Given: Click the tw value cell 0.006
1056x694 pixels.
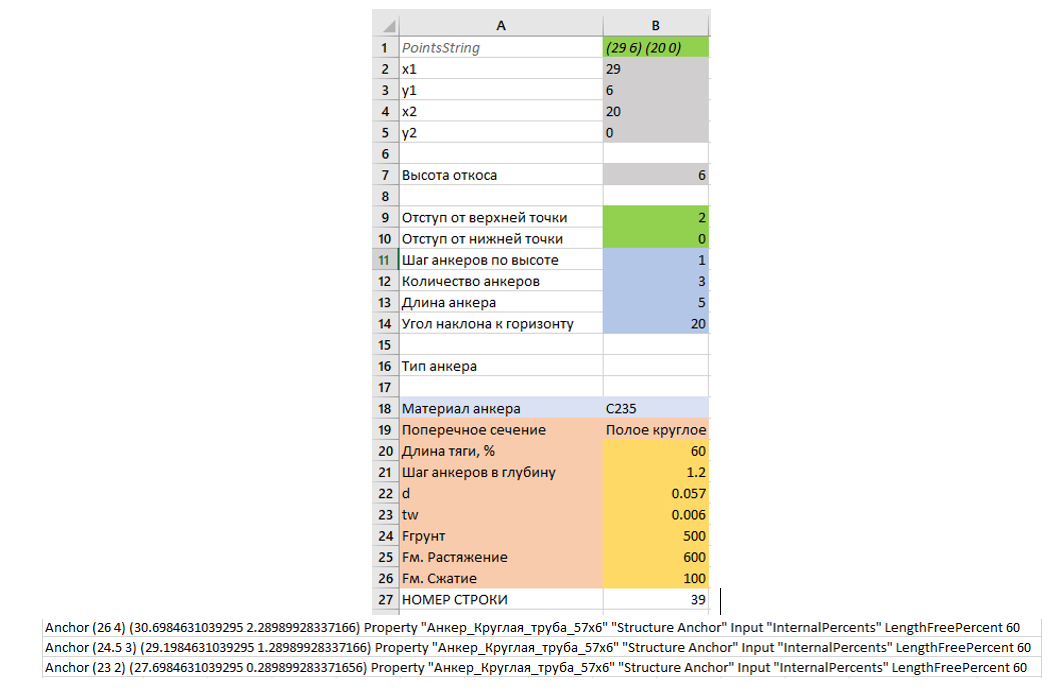Looking at the screenshot, I should click(655, 515).
